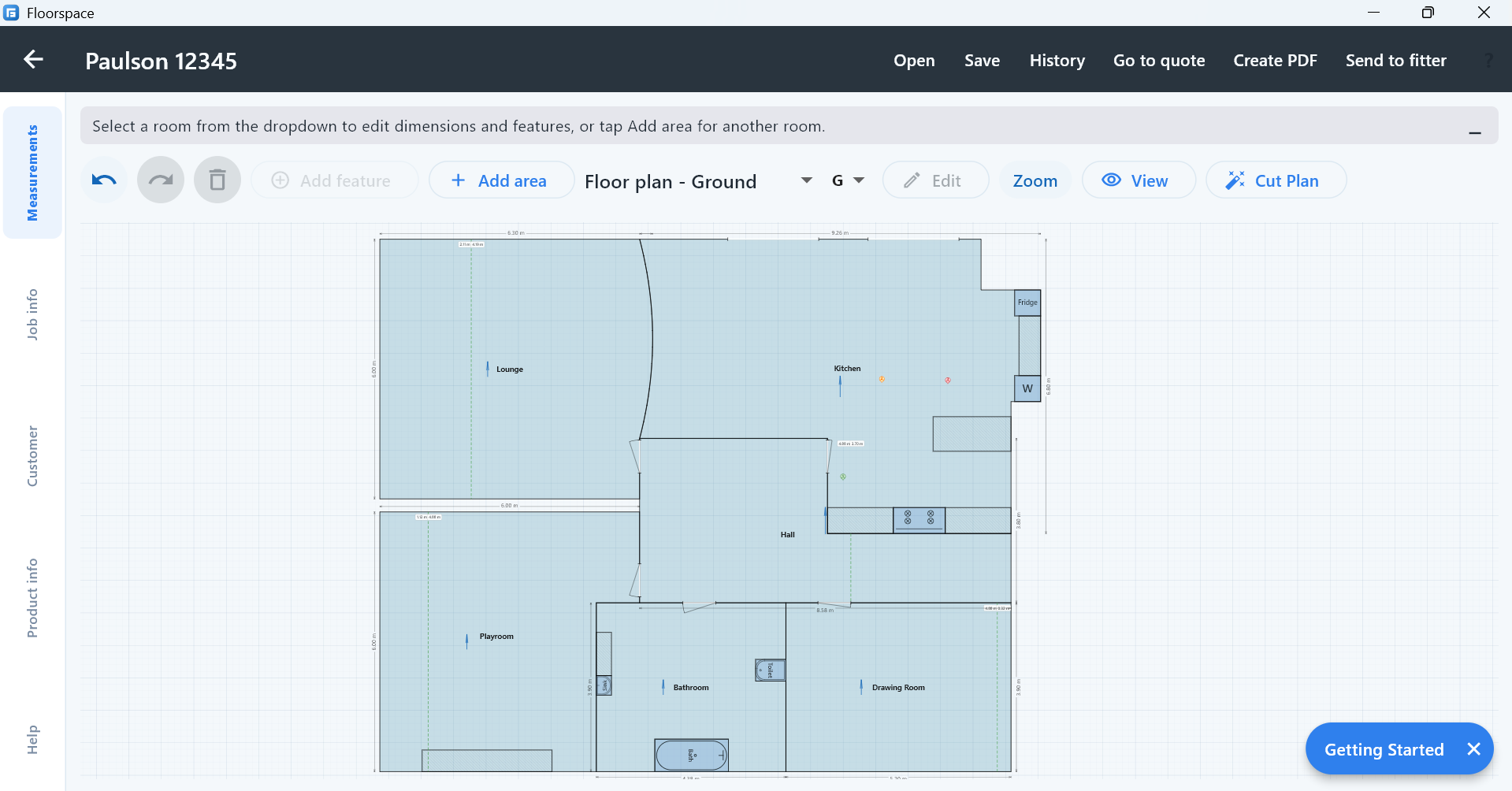This screenshot has height=791, width=1512.
Task: Open the Measurements tab
Action: pyautogui.click(x=32, y=173)
